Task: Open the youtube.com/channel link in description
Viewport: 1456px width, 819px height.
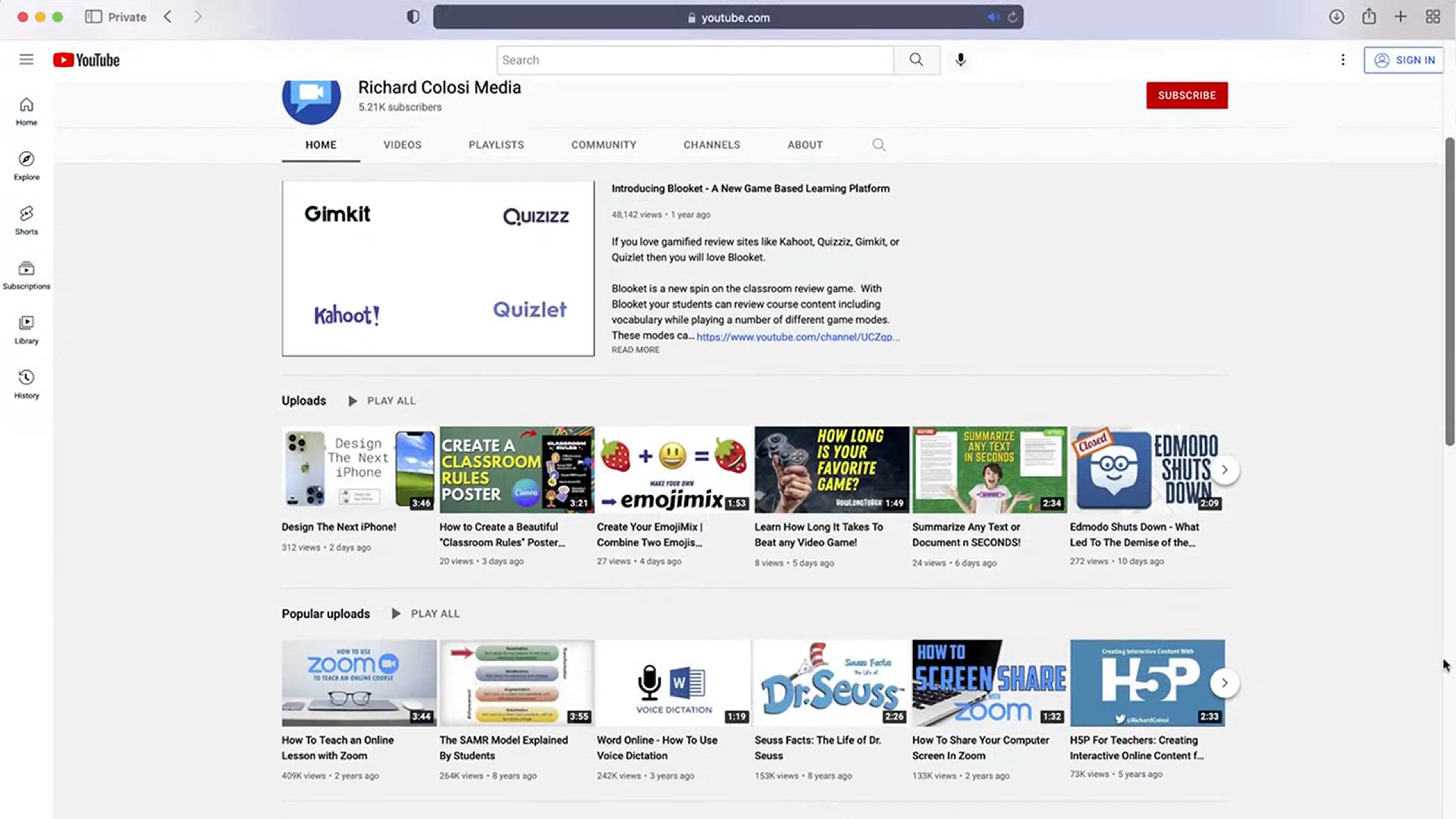Action: click(798, 337)
